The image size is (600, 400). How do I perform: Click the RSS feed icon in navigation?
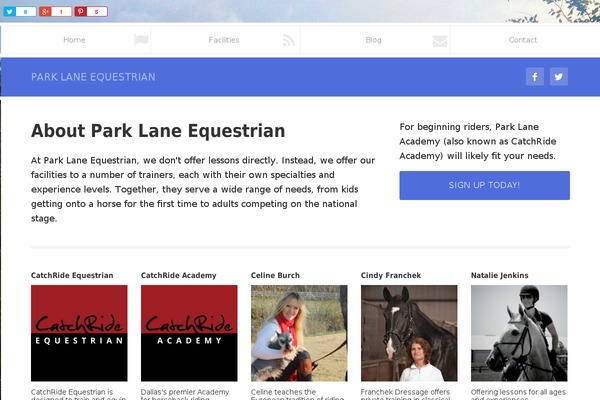(x=289, y=40)
